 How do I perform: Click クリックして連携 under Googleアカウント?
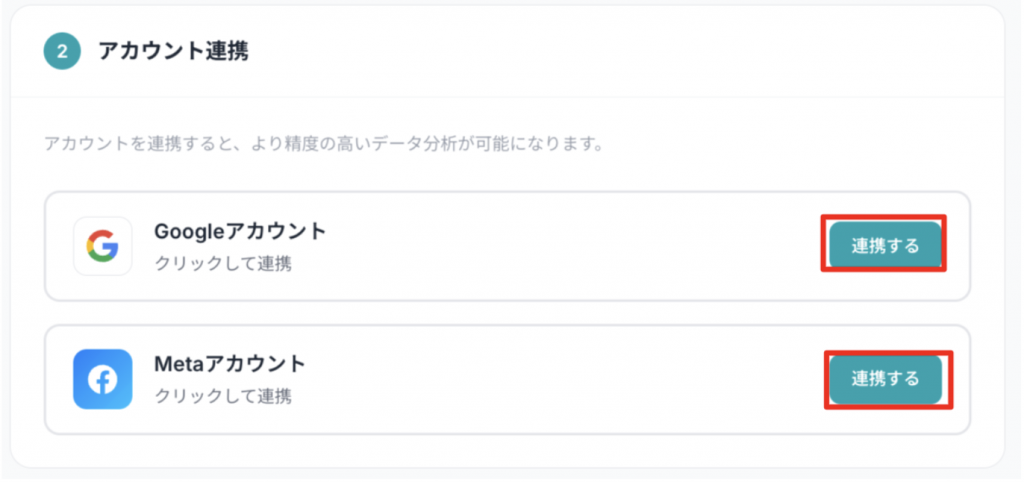223,264
